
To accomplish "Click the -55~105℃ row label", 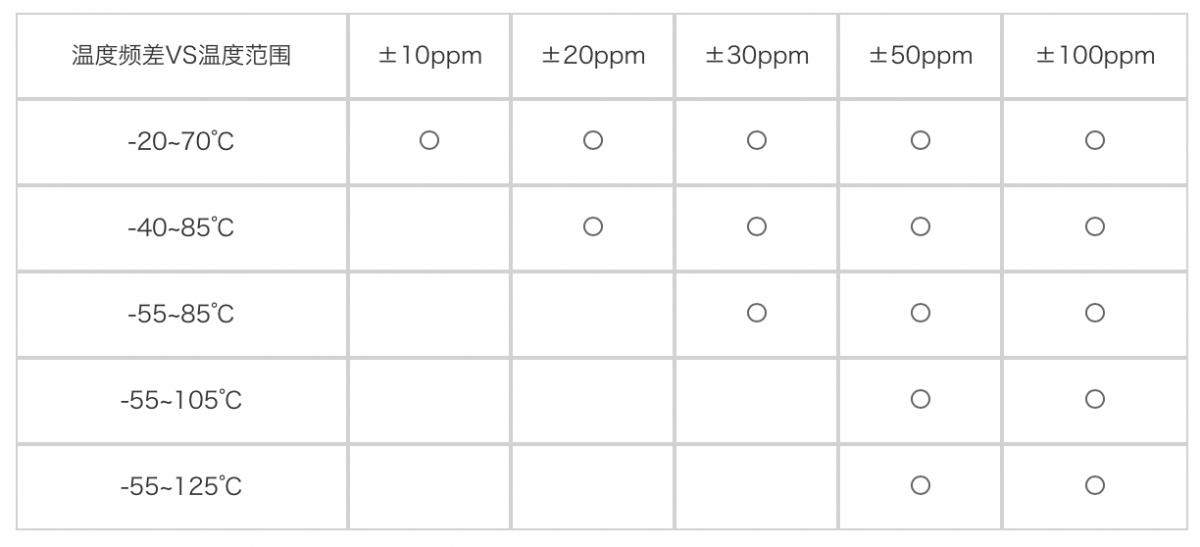I will [181, 401].
